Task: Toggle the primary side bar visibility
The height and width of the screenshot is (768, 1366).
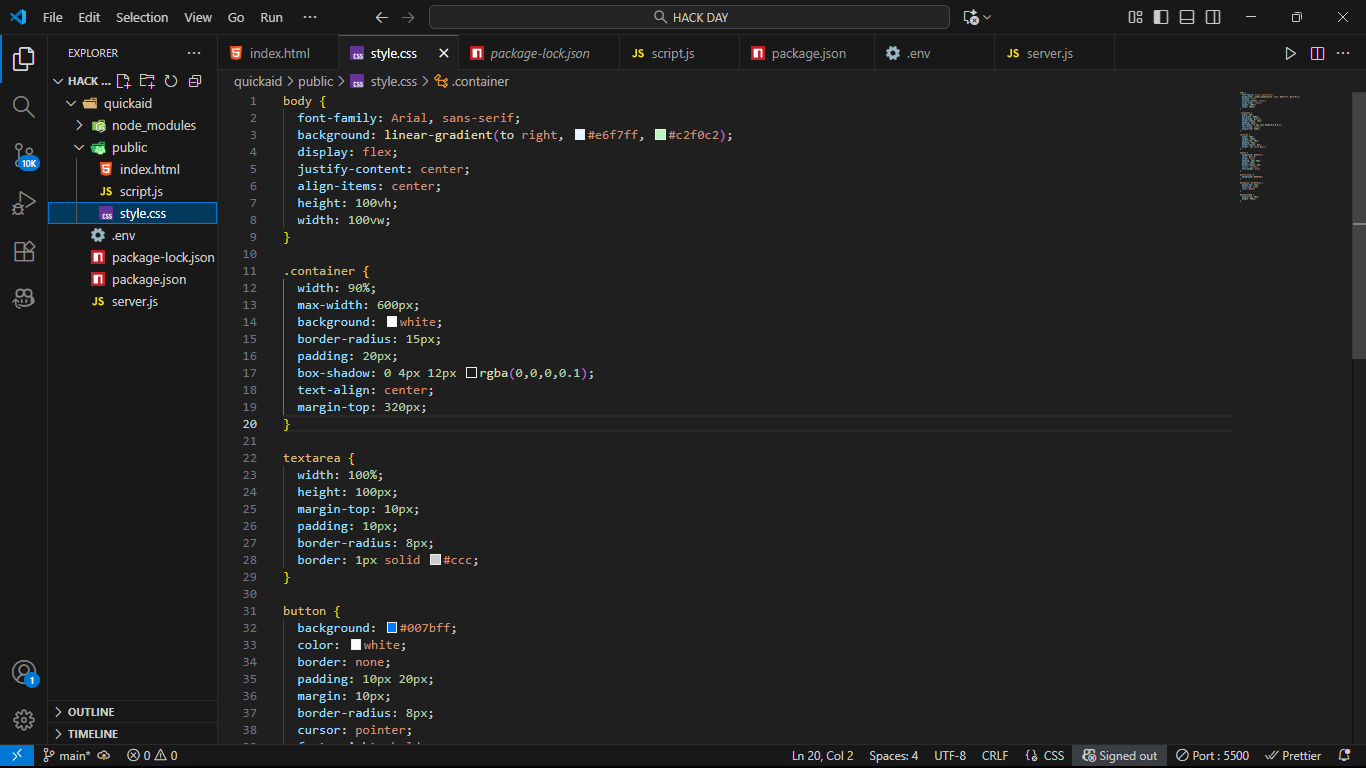Action: click(x=1161, y=17)
